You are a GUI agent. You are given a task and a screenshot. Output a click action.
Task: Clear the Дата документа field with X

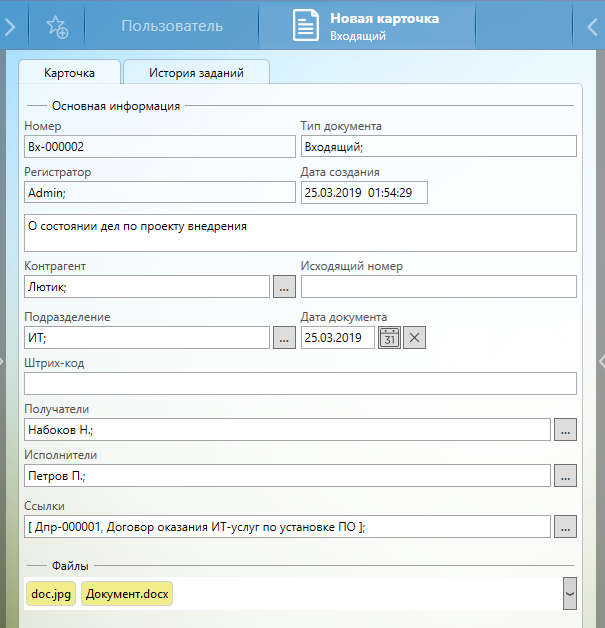[415, 338]
